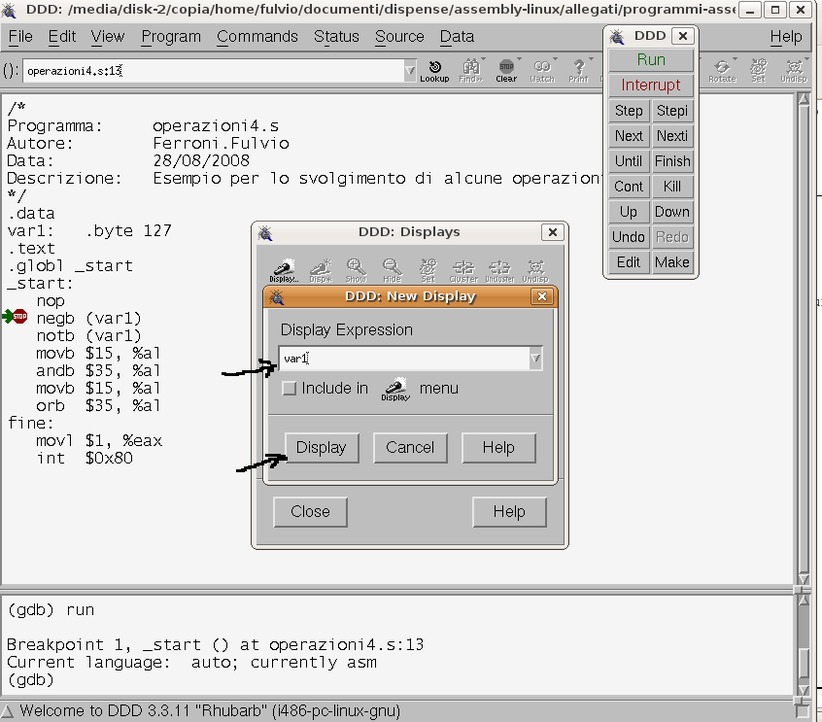Click the Up button in the command tool
Viewport: 822px width, 722px height.
[x=629, y=212]
